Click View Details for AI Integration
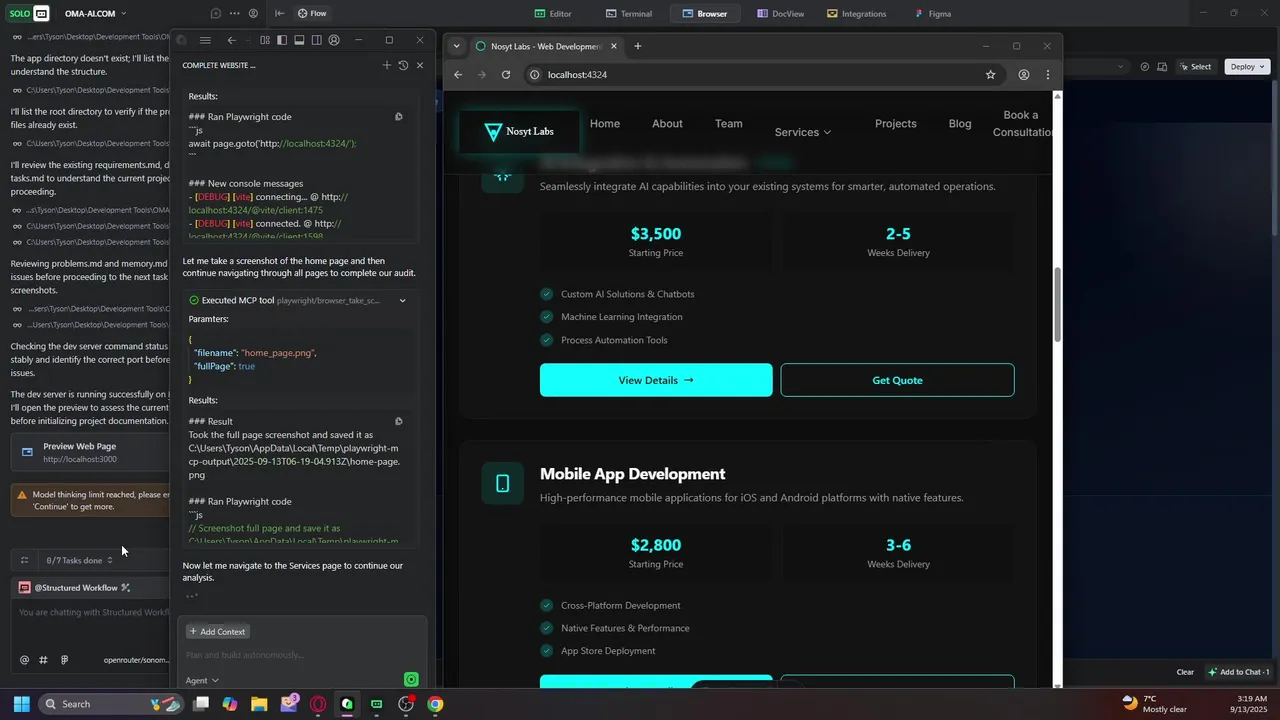 (656, 380)
